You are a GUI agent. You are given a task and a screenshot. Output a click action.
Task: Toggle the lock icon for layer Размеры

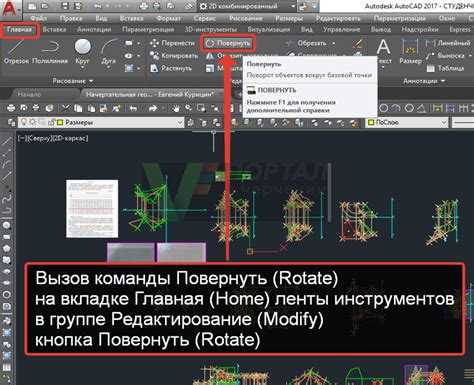[x=51, y=123]
